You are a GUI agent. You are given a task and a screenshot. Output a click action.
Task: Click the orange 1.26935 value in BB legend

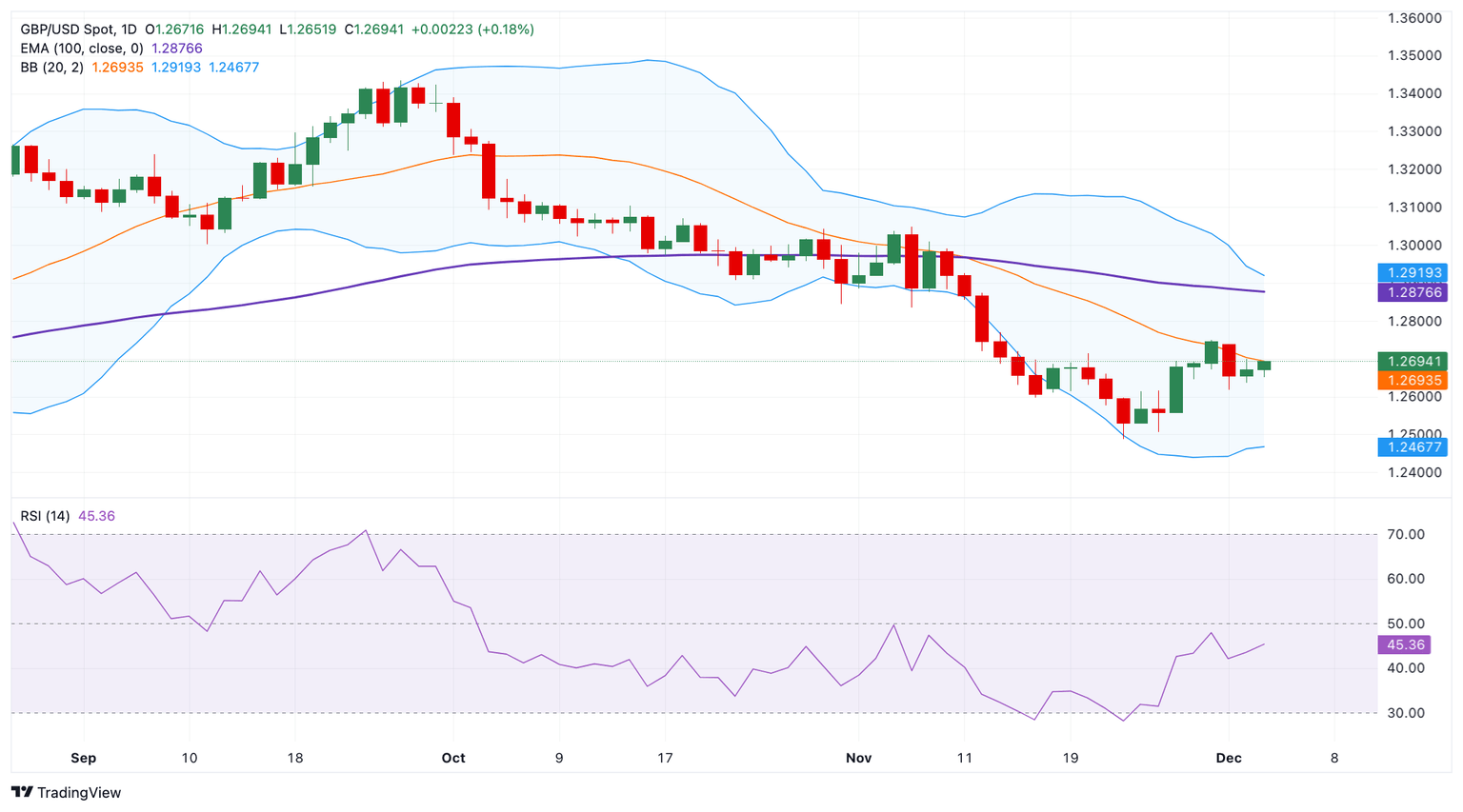(117, 68)
